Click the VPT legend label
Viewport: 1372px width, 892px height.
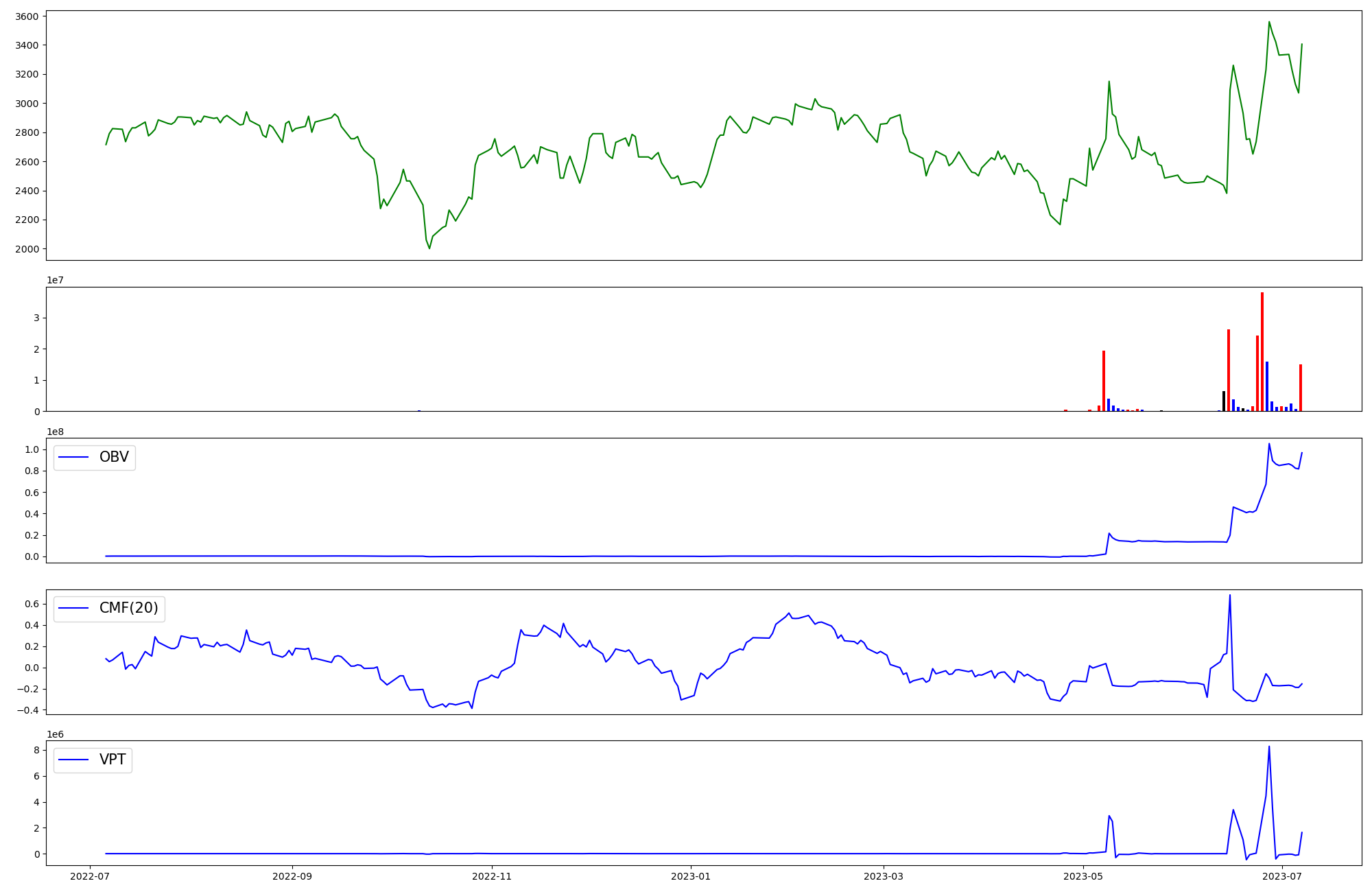click(x=113, y=760)
